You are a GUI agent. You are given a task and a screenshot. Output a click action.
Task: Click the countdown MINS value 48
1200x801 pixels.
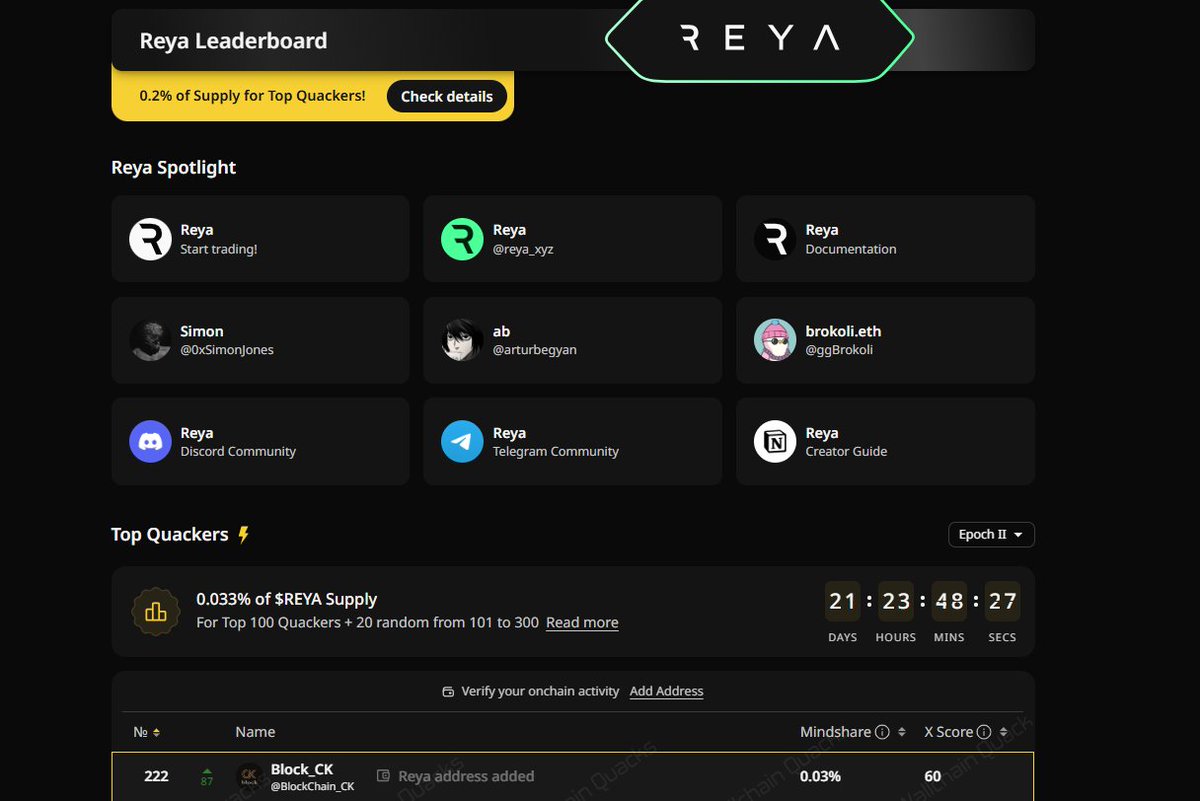949,601
